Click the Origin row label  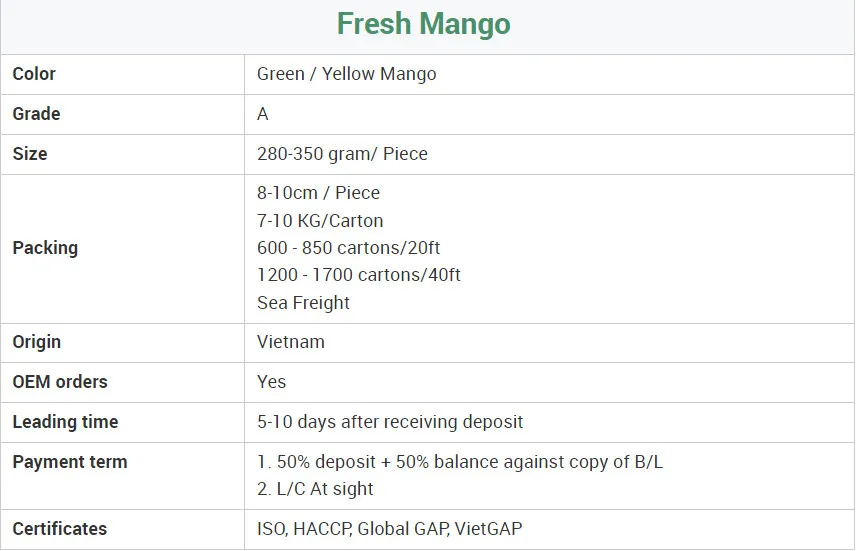coord(37,342)
